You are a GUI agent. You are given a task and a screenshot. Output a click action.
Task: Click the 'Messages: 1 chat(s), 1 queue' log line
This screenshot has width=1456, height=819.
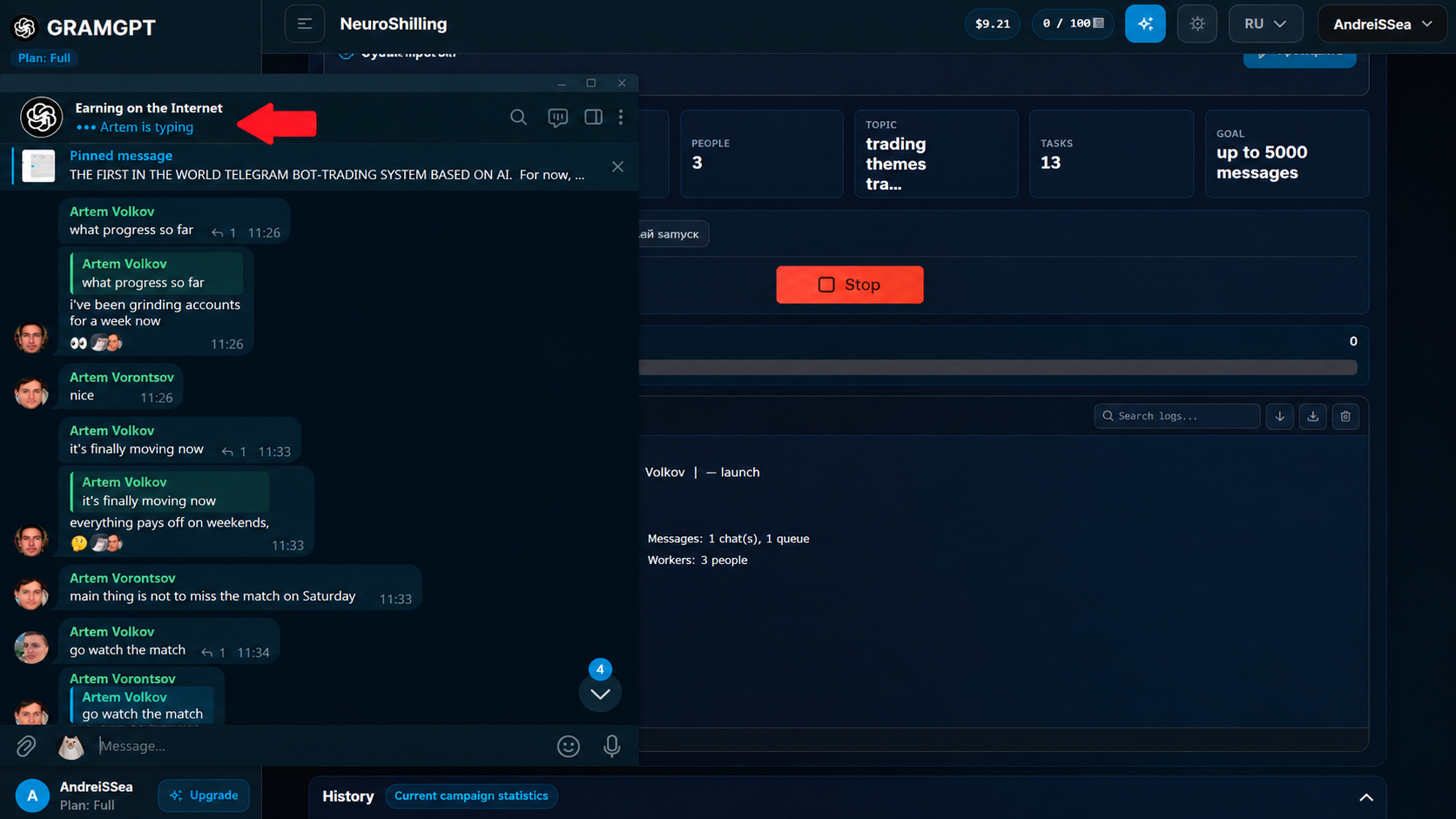728,539
